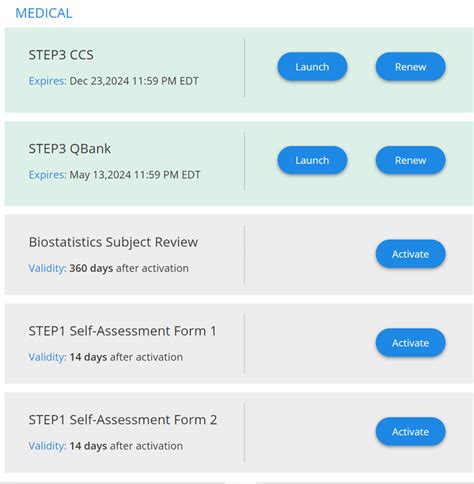Click Form 1's 14 days validity text
Image resolution: width=474 pixels, height=484 pixels.
tap(88, 357)
